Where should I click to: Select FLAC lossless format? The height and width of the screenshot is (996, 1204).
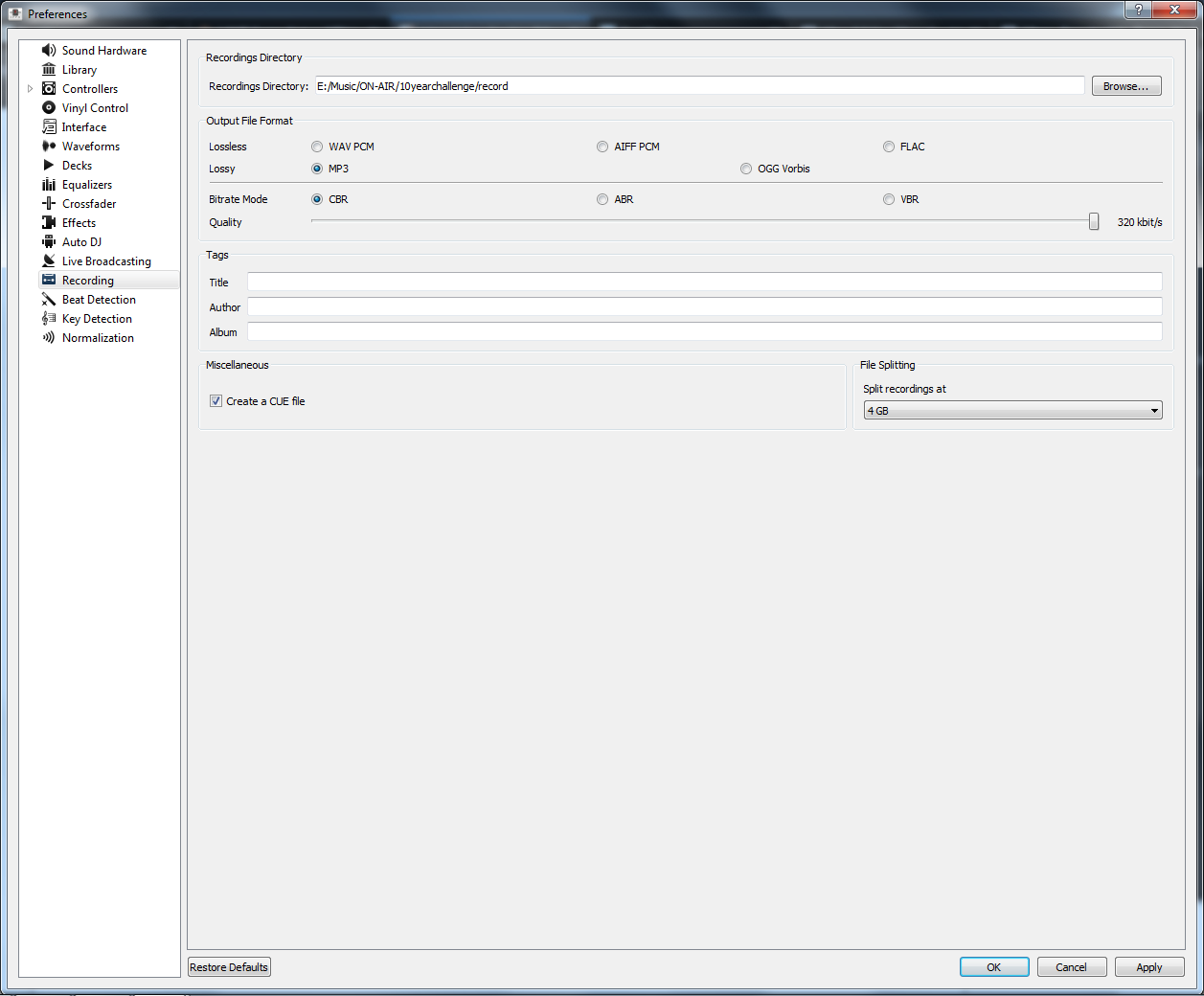889,147
